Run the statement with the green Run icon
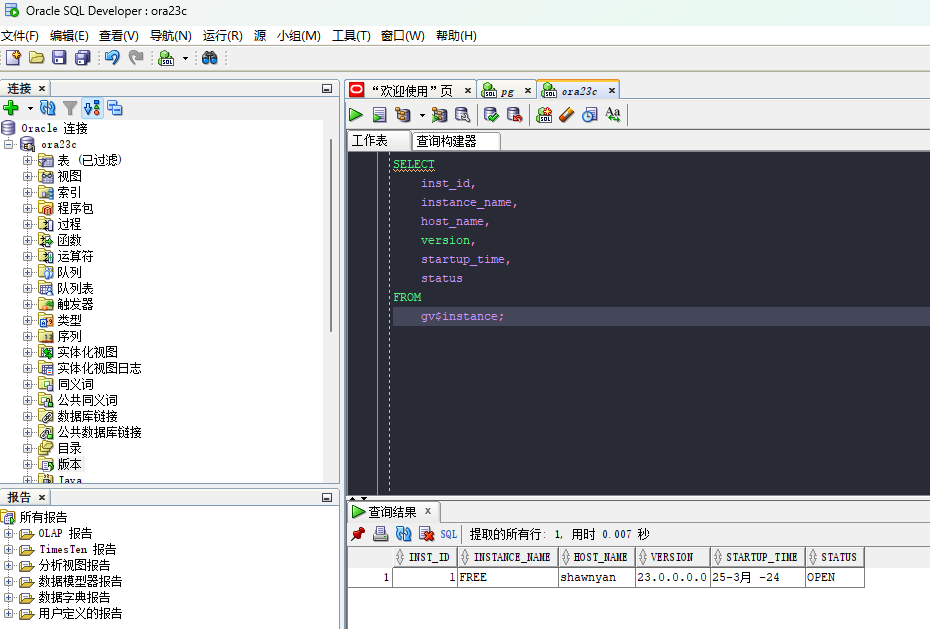The image size is (930, 629). (356, 114)
